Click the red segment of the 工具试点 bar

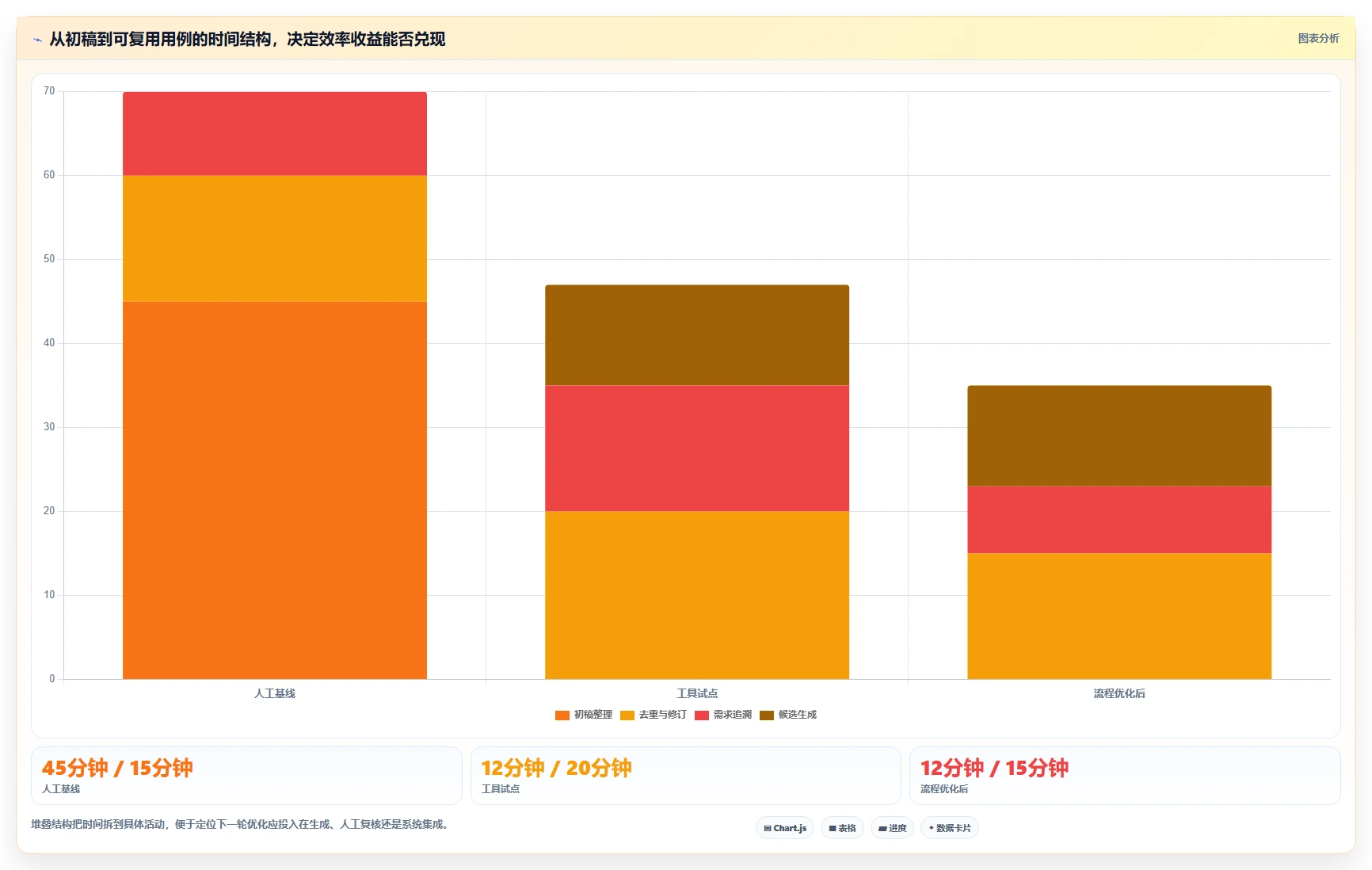(697, 448)
